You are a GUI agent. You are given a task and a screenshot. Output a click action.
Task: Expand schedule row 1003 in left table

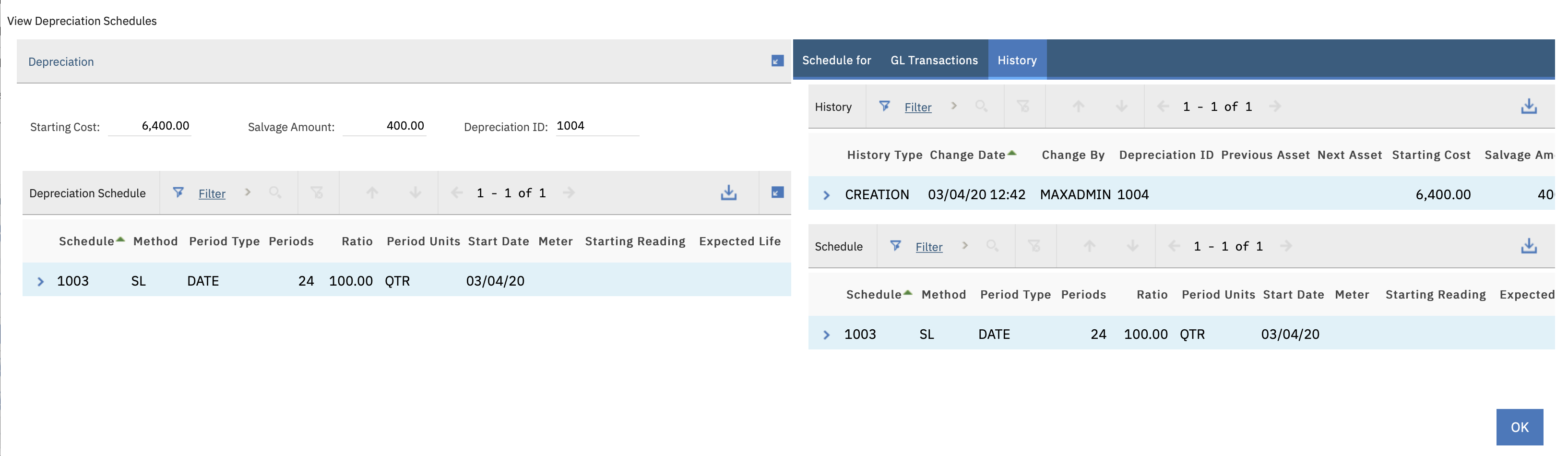coord(40,281)
